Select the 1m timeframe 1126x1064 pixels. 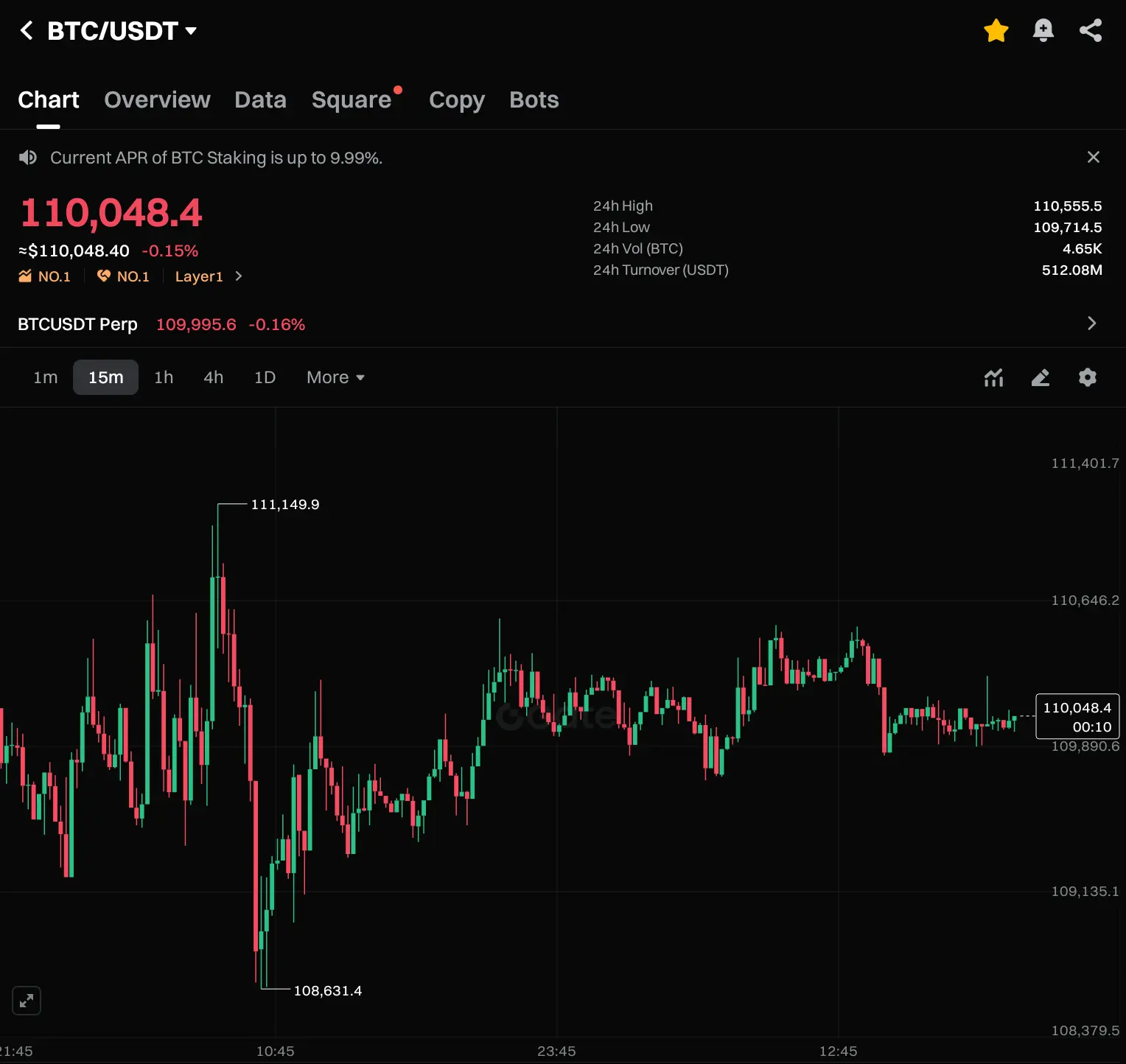45,377
